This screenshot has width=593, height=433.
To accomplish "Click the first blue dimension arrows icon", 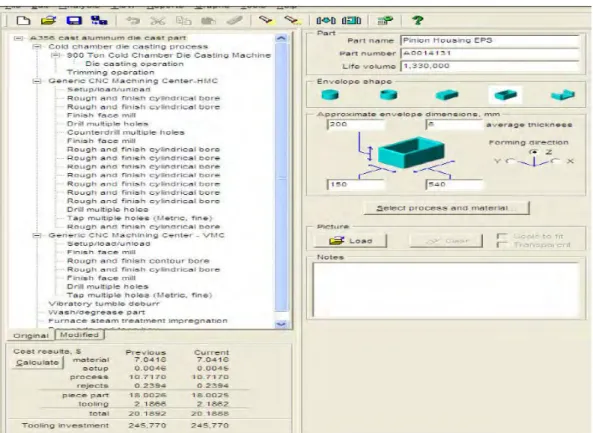I will point(326,20).
